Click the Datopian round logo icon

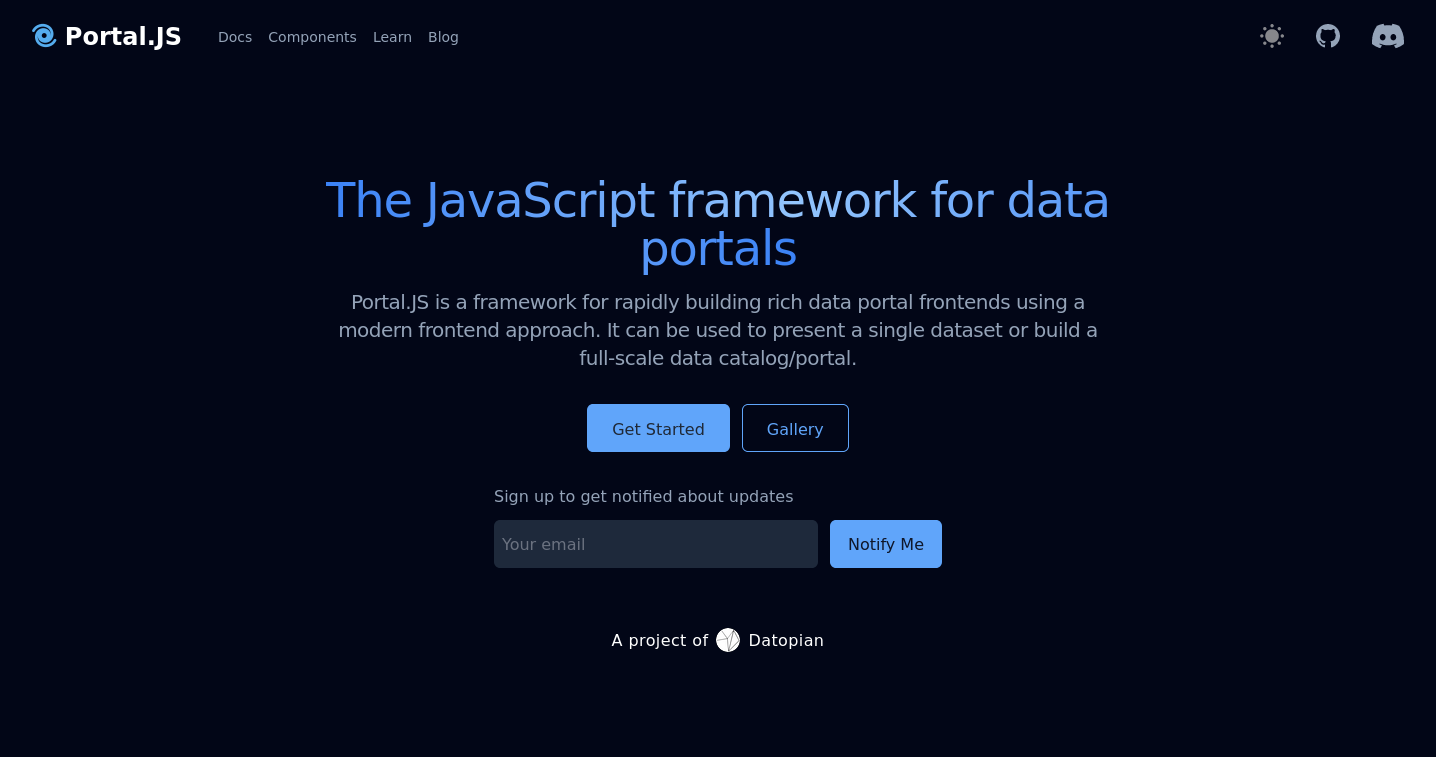728,640
